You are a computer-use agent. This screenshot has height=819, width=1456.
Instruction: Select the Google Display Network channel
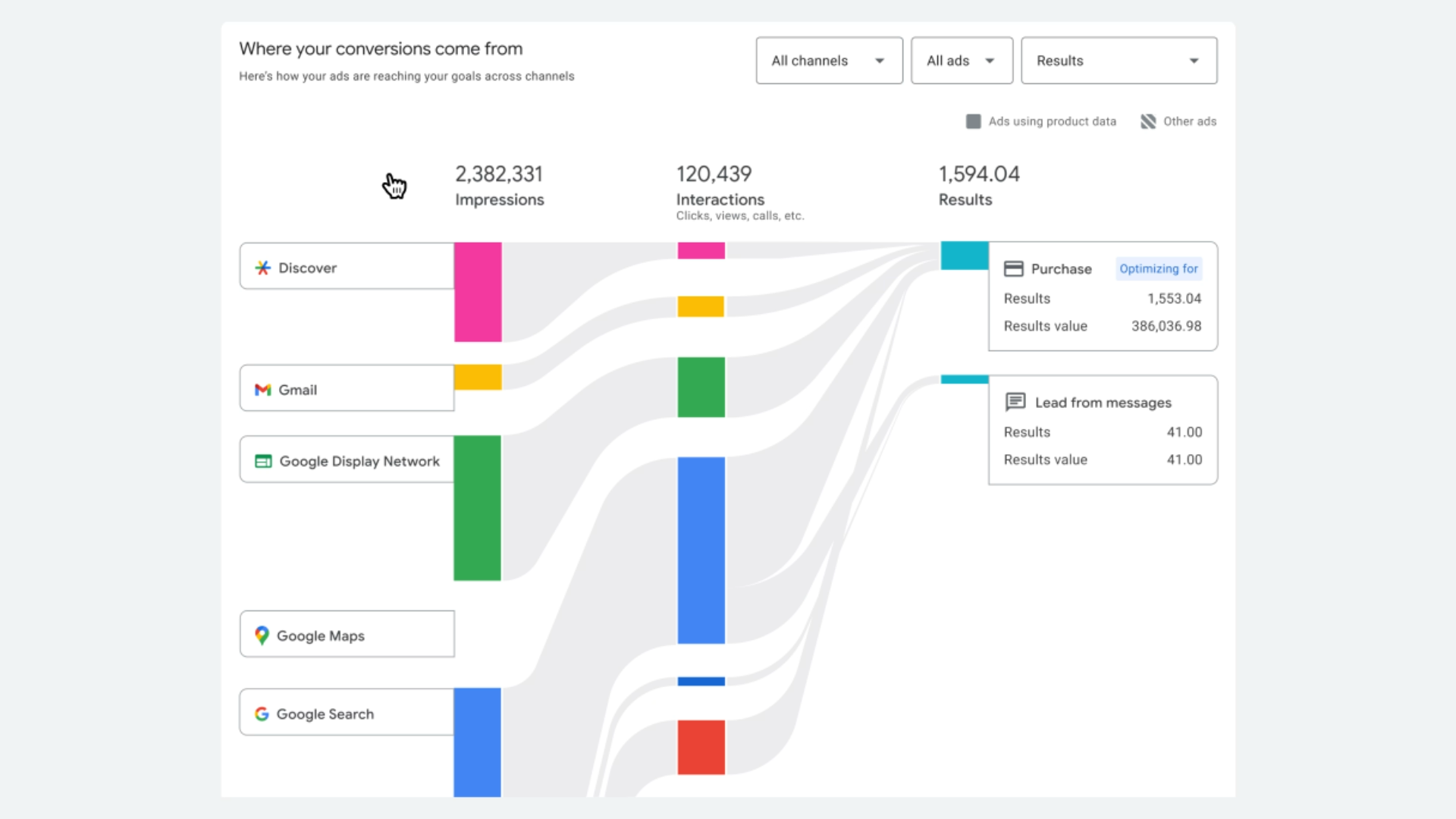[347, 460]
